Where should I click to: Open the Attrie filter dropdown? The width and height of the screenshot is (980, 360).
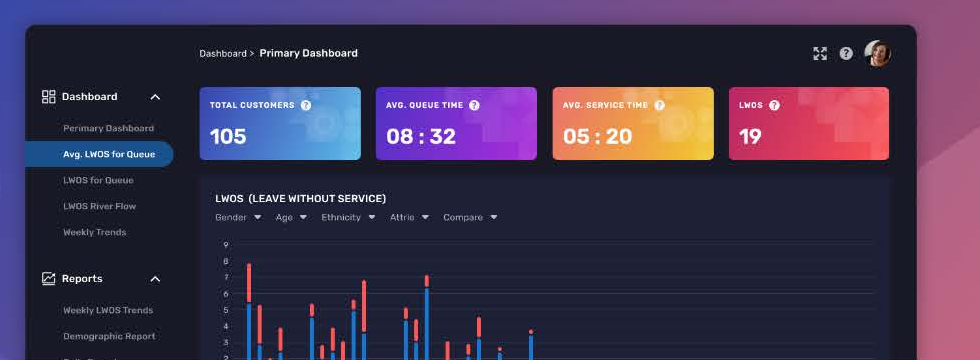[409, 218]
